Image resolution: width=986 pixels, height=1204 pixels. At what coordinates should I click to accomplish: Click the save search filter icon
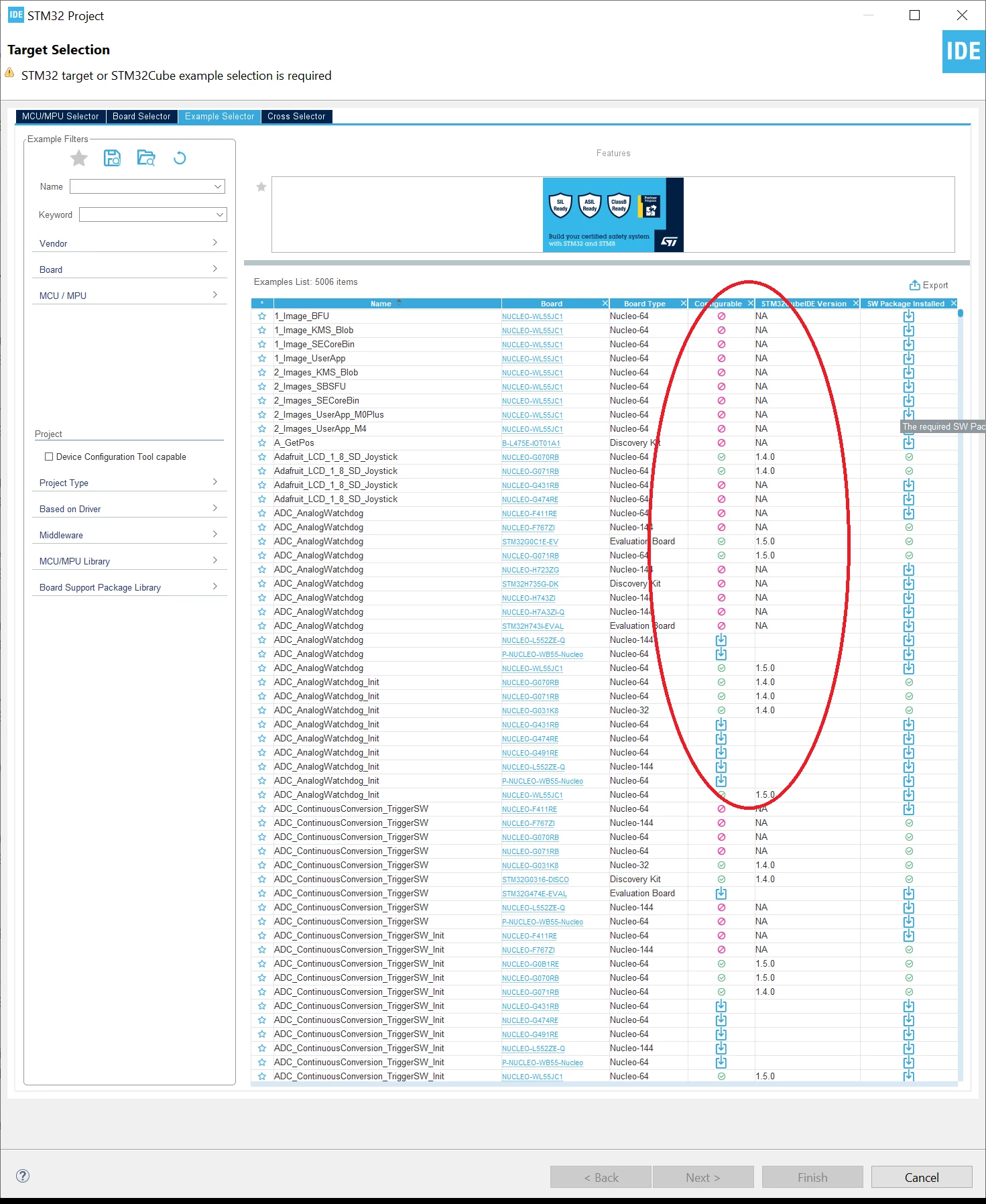tap(113, 158)
